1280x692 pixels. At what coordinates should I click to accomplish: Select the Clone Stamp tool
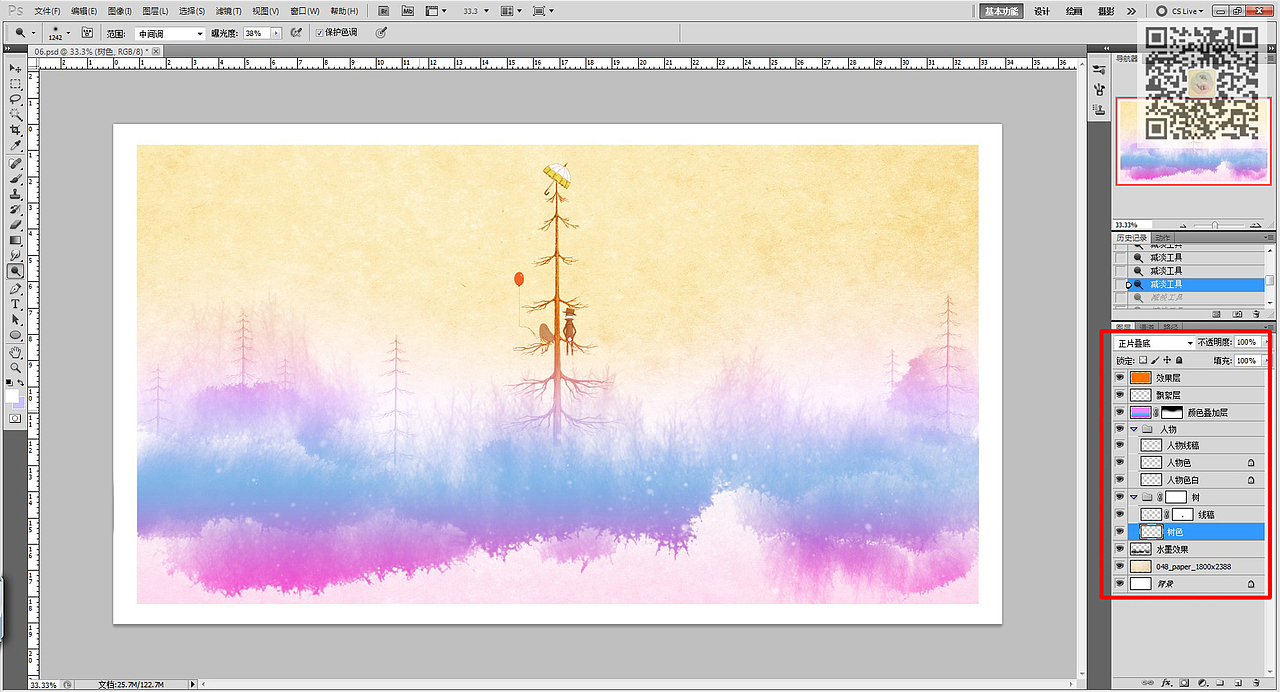pyautogui.click(x=15, y=194)
